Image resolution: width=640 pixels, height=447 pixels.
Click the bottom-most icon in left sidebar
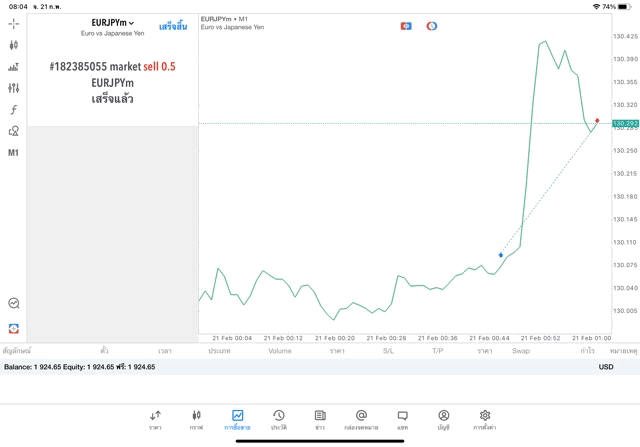pos(13,328)
